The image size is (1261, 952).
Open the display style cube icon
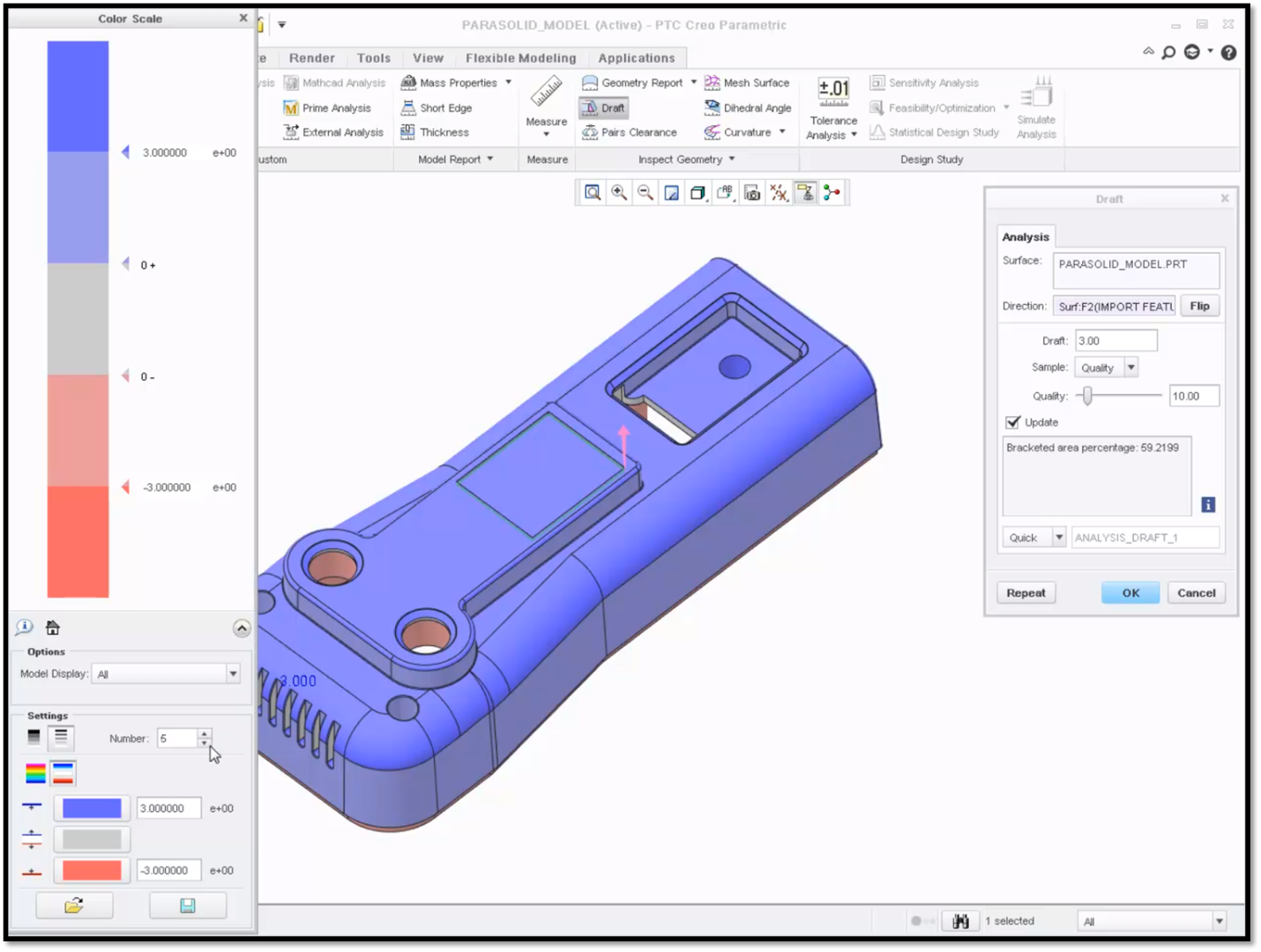coord(698,192)
